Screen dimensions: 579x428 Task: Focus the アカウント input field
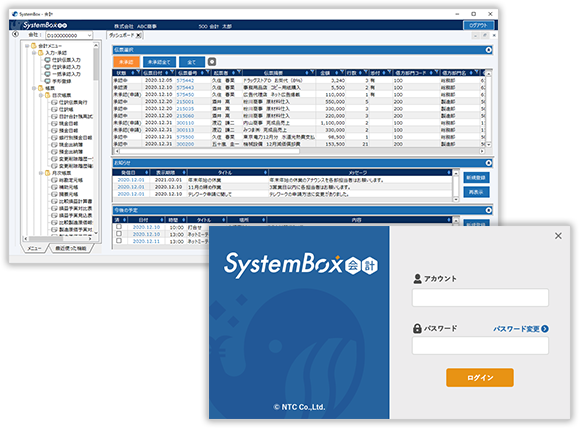[480, 298]
